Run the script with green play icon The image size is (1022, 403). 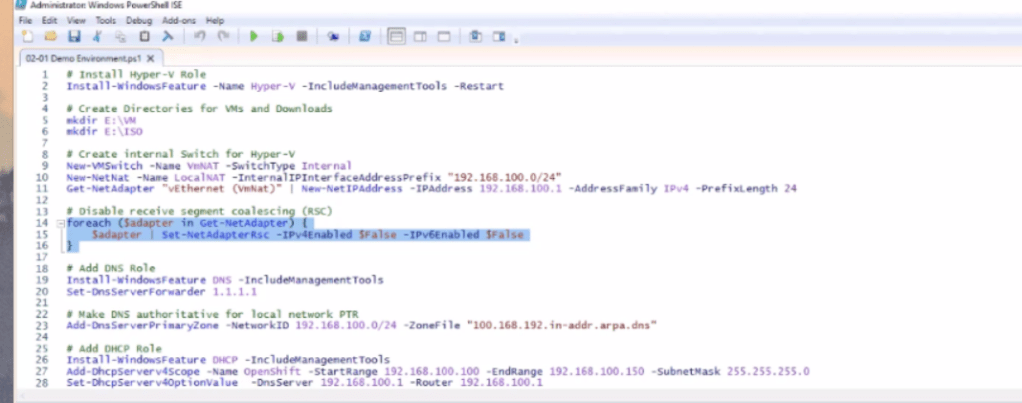254,37
